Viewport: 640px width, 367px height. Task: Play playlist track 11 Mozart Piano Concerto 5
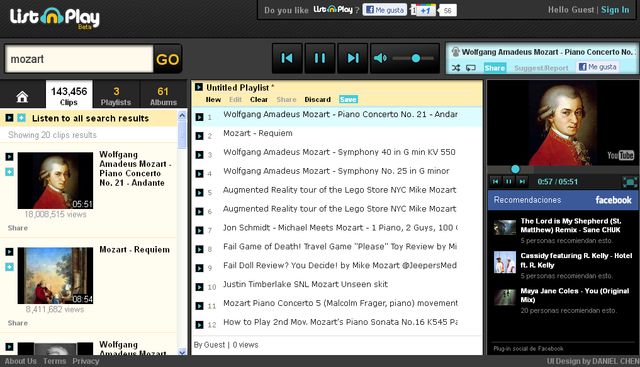(199, 306)
